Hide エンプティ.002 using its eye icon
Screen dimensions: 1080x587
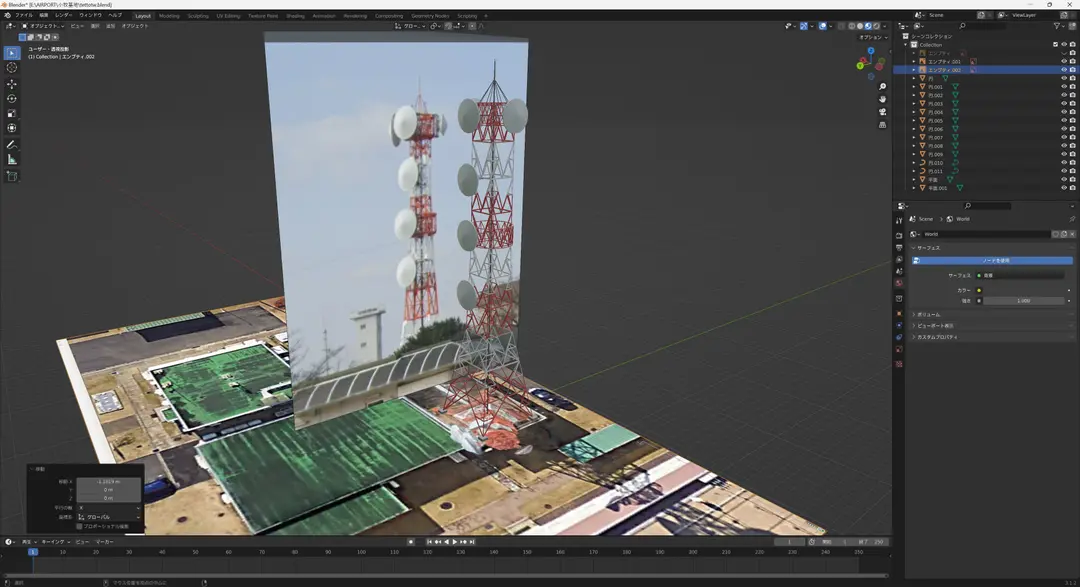[1063, 70]
